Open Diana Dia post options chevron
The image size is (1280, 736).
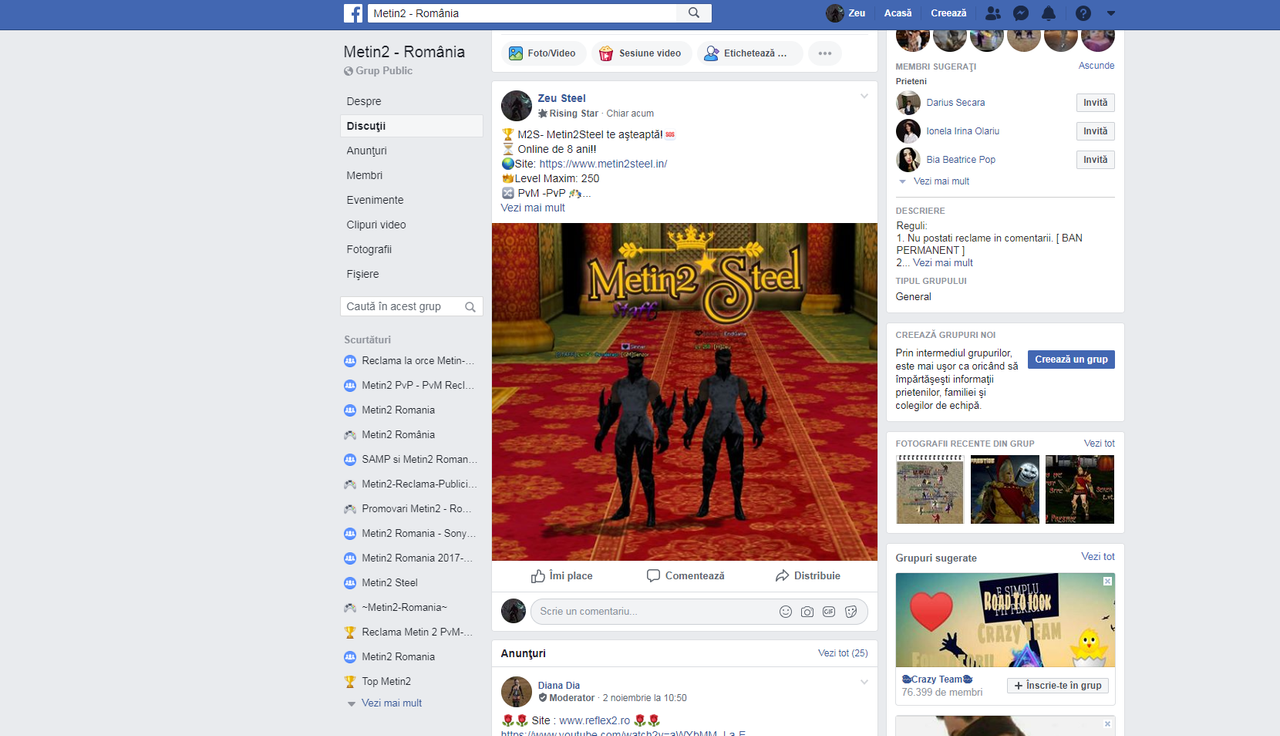click(864, 683)
